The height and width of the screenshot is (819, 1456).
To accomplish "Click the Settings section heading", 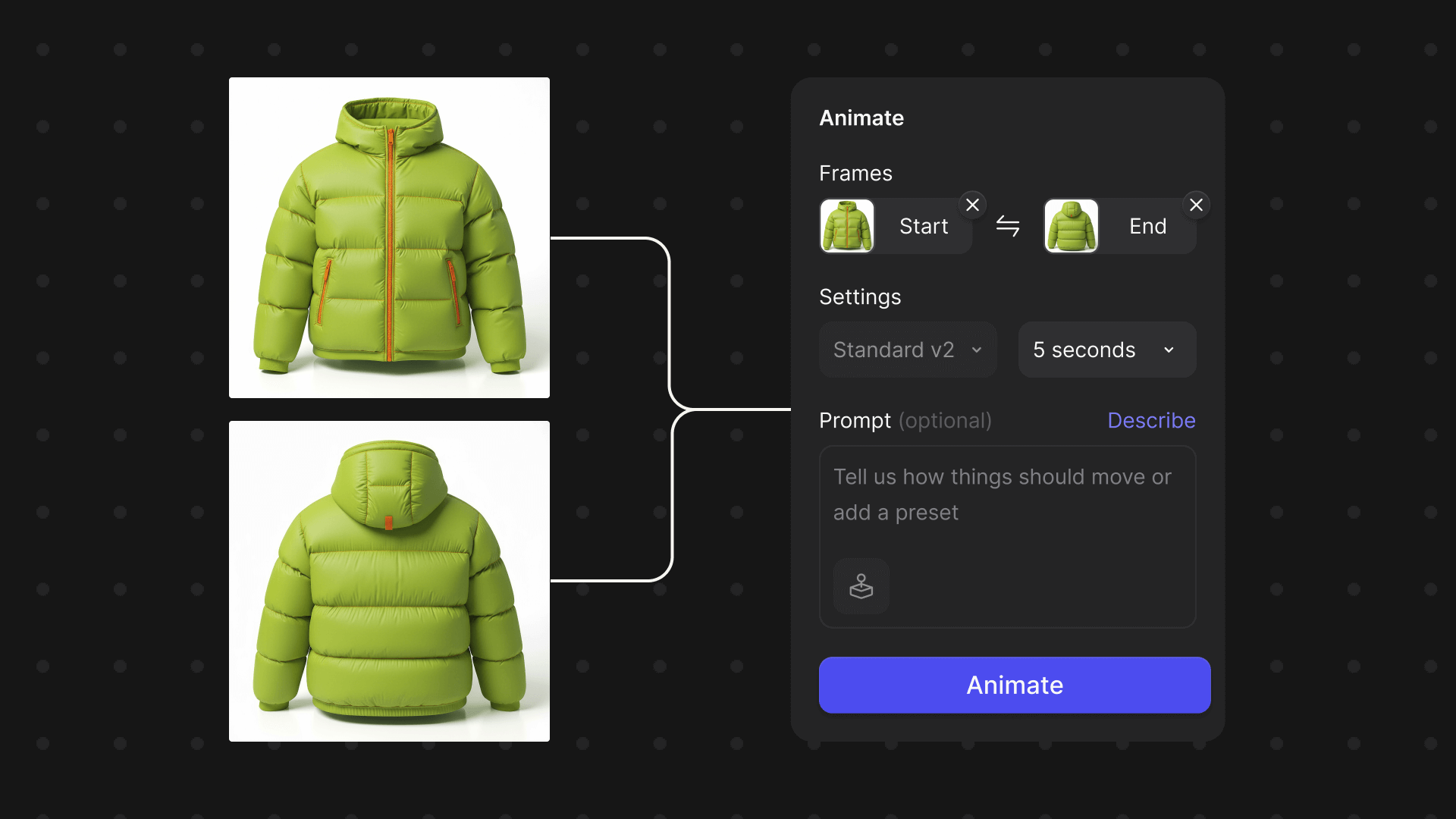I will click(859, 297).
